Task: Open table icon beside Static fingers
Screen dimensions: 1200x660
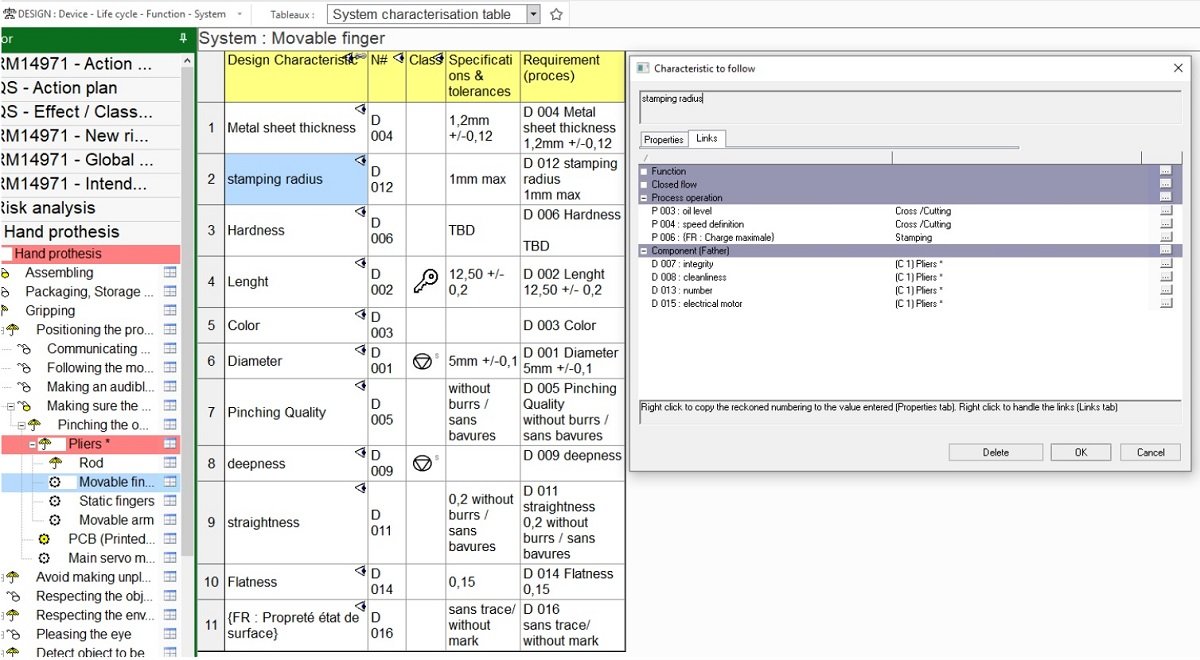Action: [170, 501]
